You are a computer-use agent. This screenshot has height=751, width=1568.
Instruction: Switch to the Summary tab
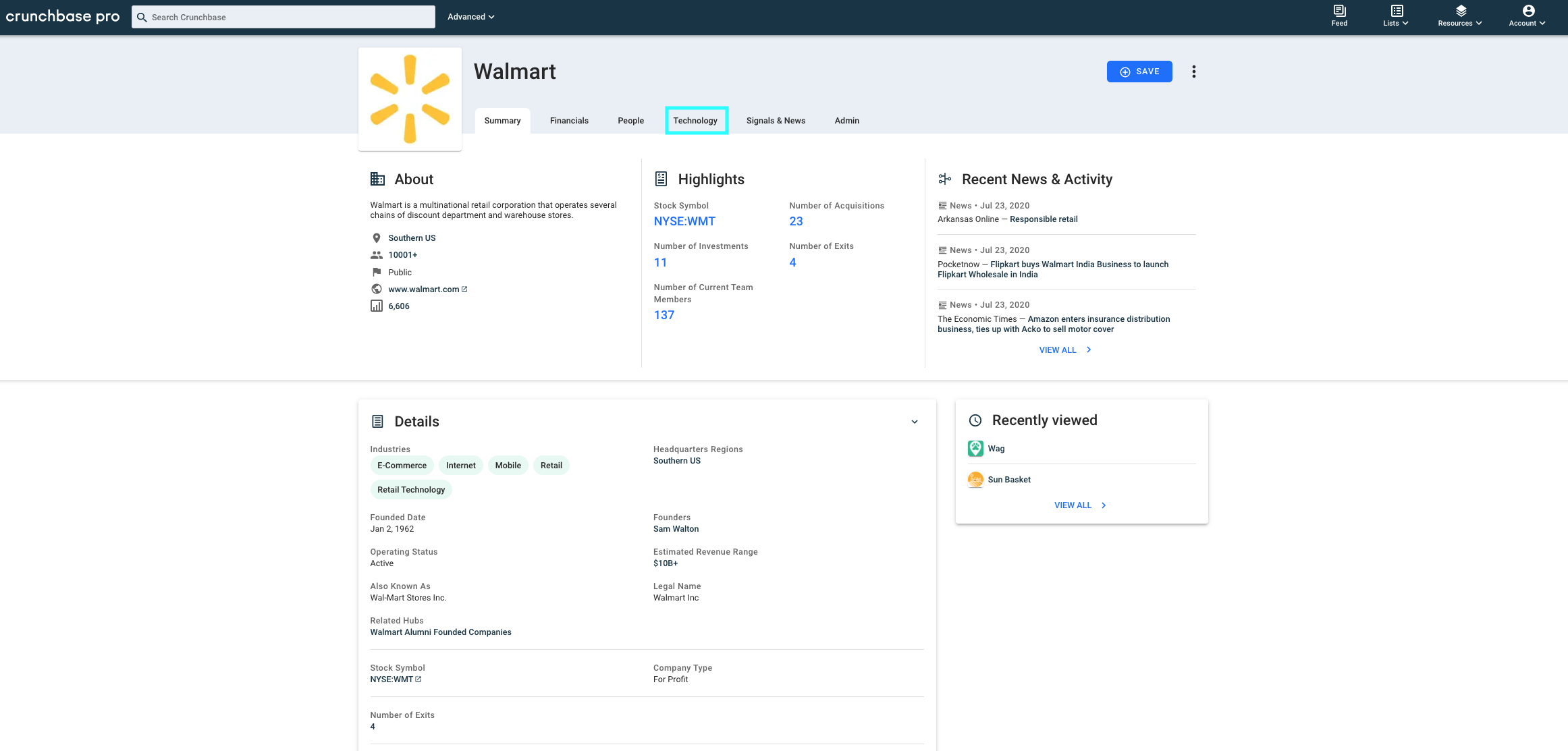click(x=502, y=121)
